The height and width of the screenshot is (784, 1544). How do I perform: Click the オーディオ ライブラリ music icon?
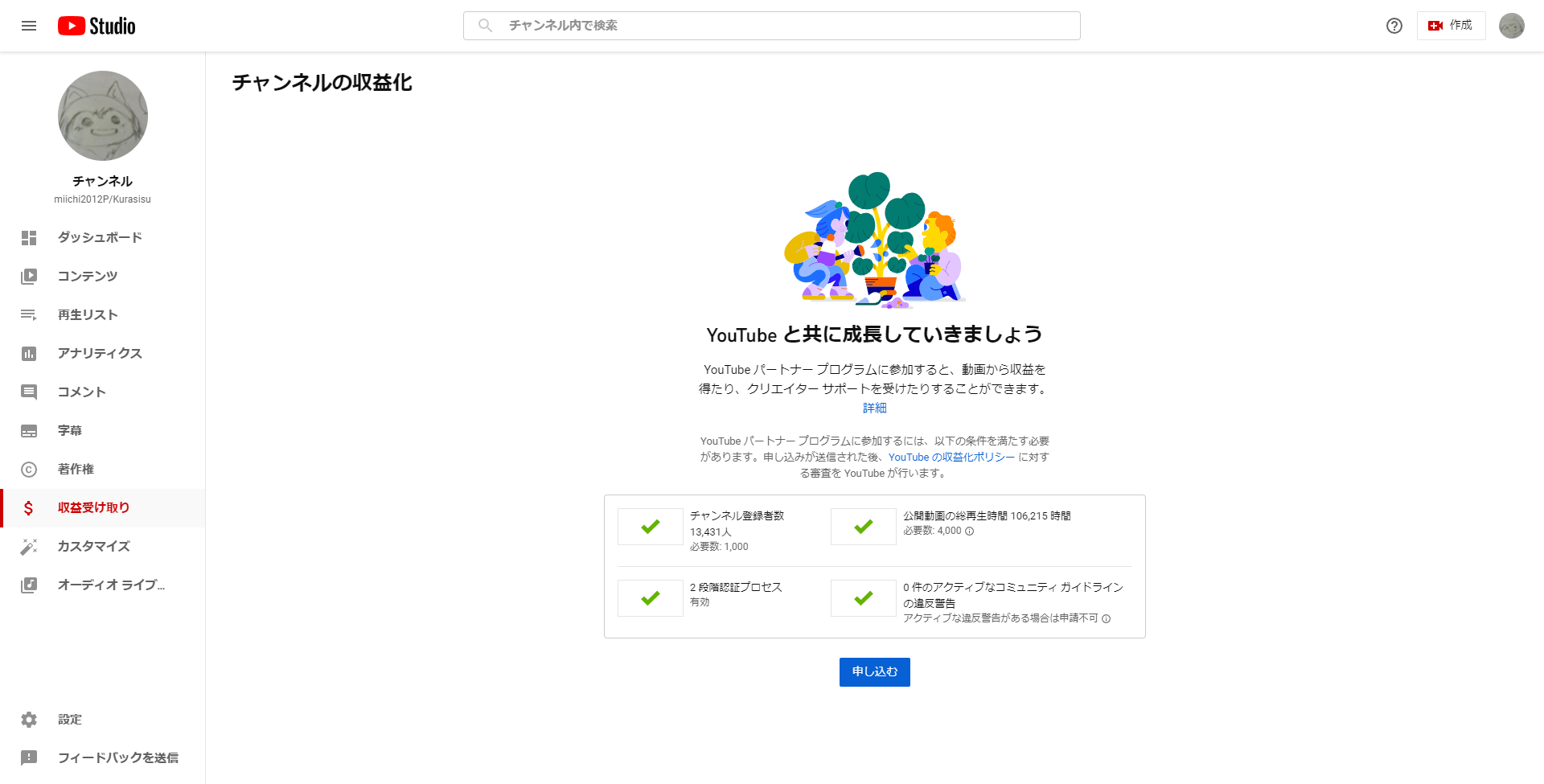[x=29, y=585]
